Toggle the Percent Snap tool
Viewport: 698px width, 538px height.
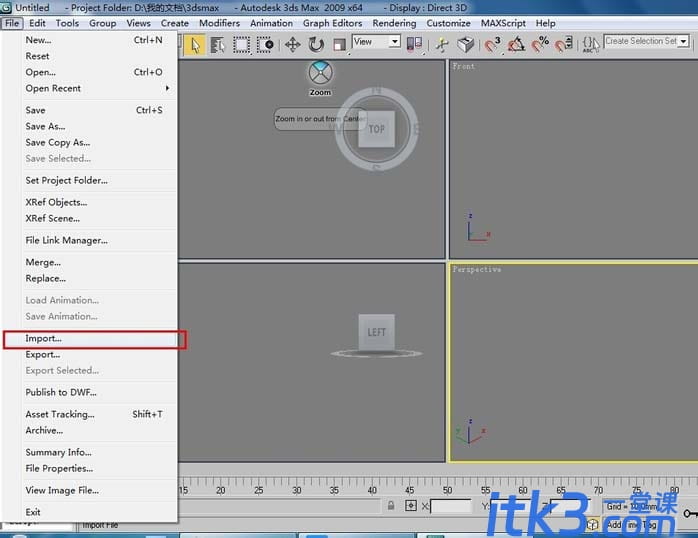[x=540, y=45]
